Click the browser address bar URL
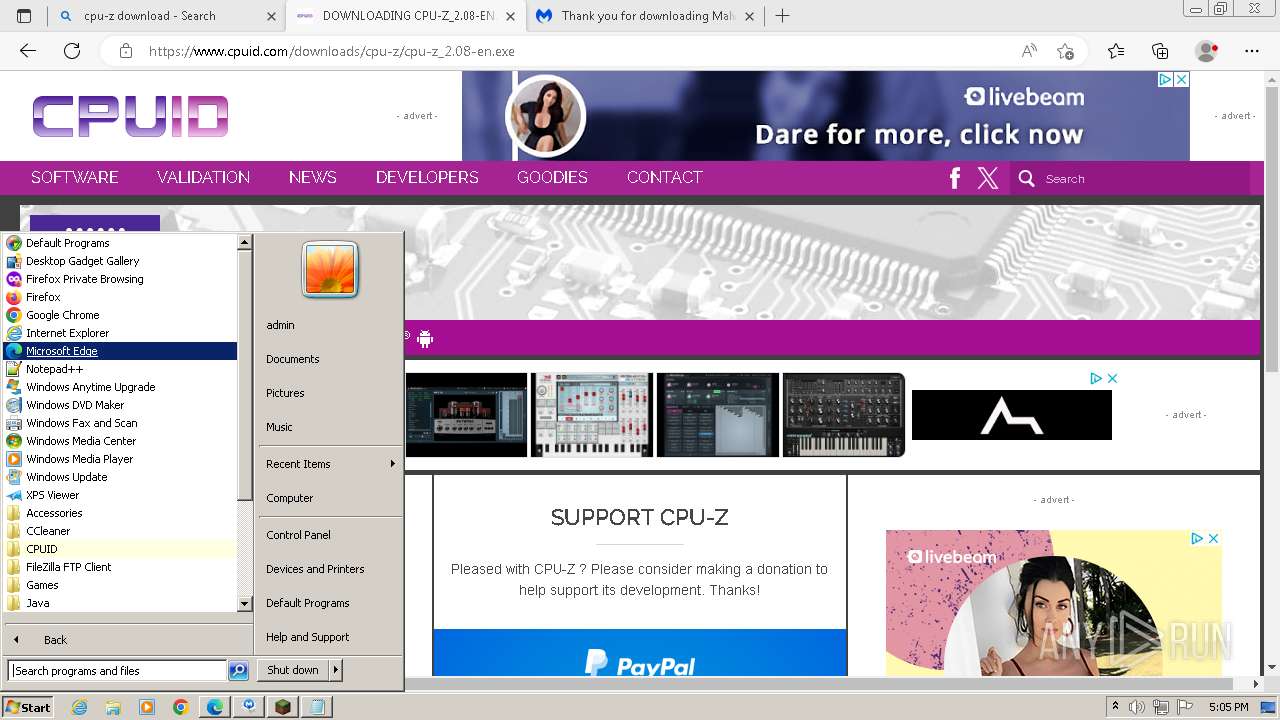This screenshot has width=1280, height=720. tap(331, 51)
